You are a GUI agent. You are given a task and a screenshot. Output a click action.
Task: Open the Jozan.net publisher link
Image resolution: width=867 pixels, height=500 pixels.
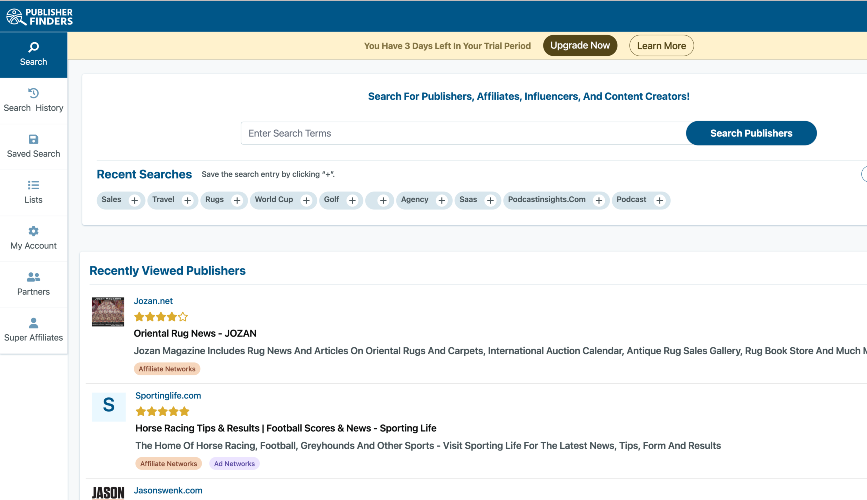coord(153,301)
